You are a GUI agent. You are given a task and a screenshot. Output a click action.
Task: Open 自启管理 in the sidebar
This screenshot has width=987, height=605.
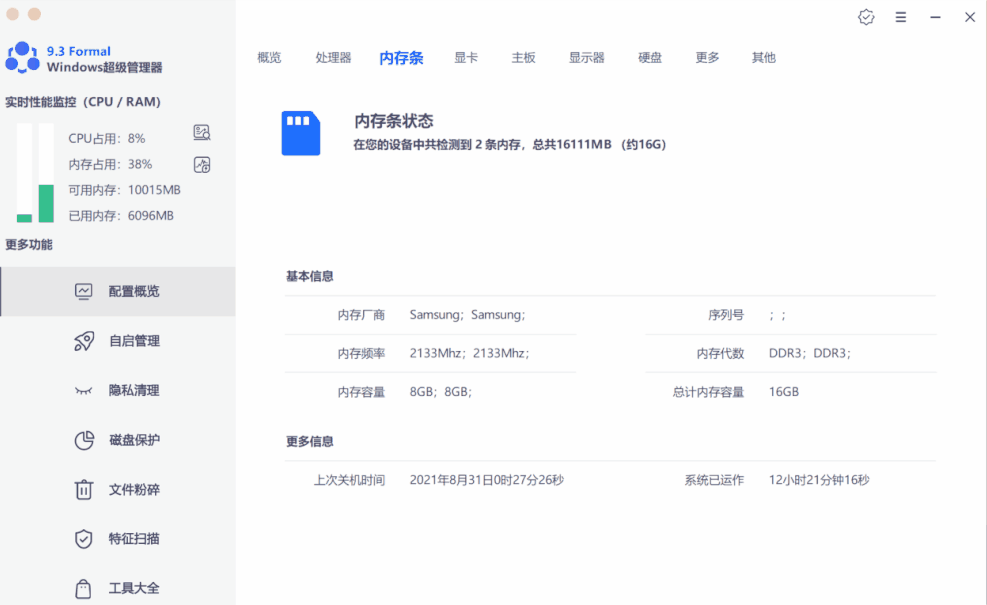(x=118, y=341)
